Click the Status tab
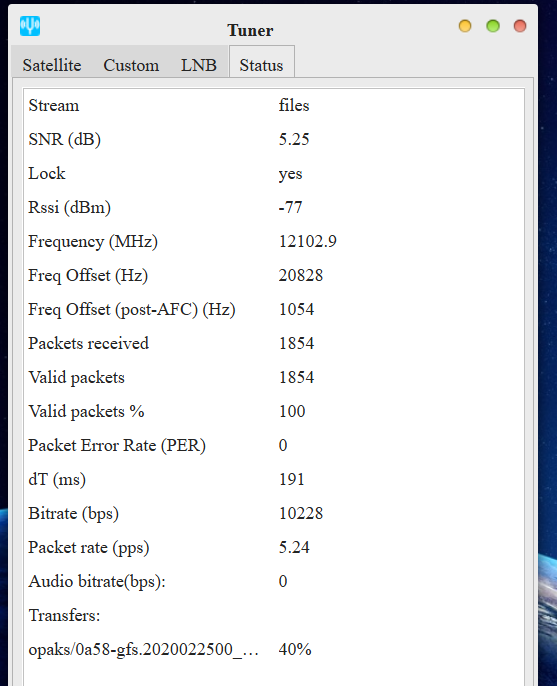 pos(261,65)
